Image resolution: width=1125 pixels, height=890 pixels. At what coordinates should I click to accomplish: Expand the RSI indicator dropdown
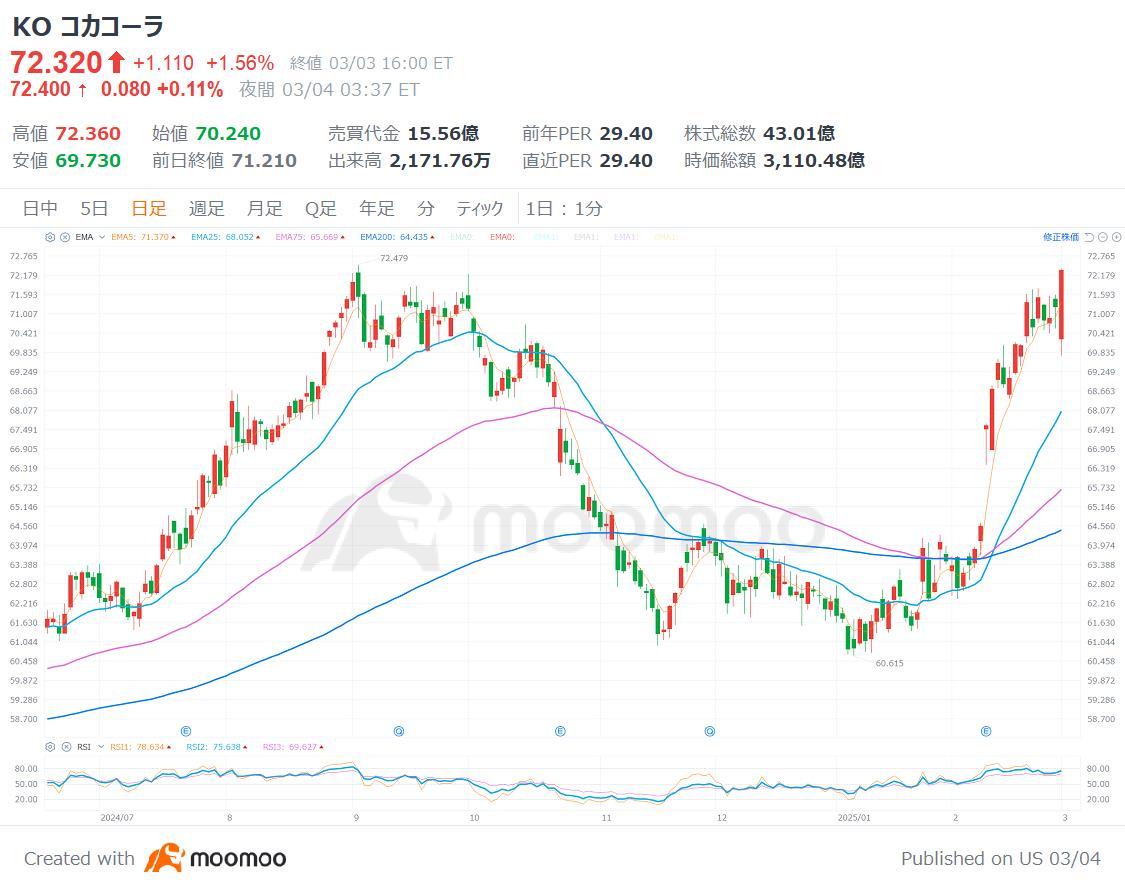(x=99, y=747)
